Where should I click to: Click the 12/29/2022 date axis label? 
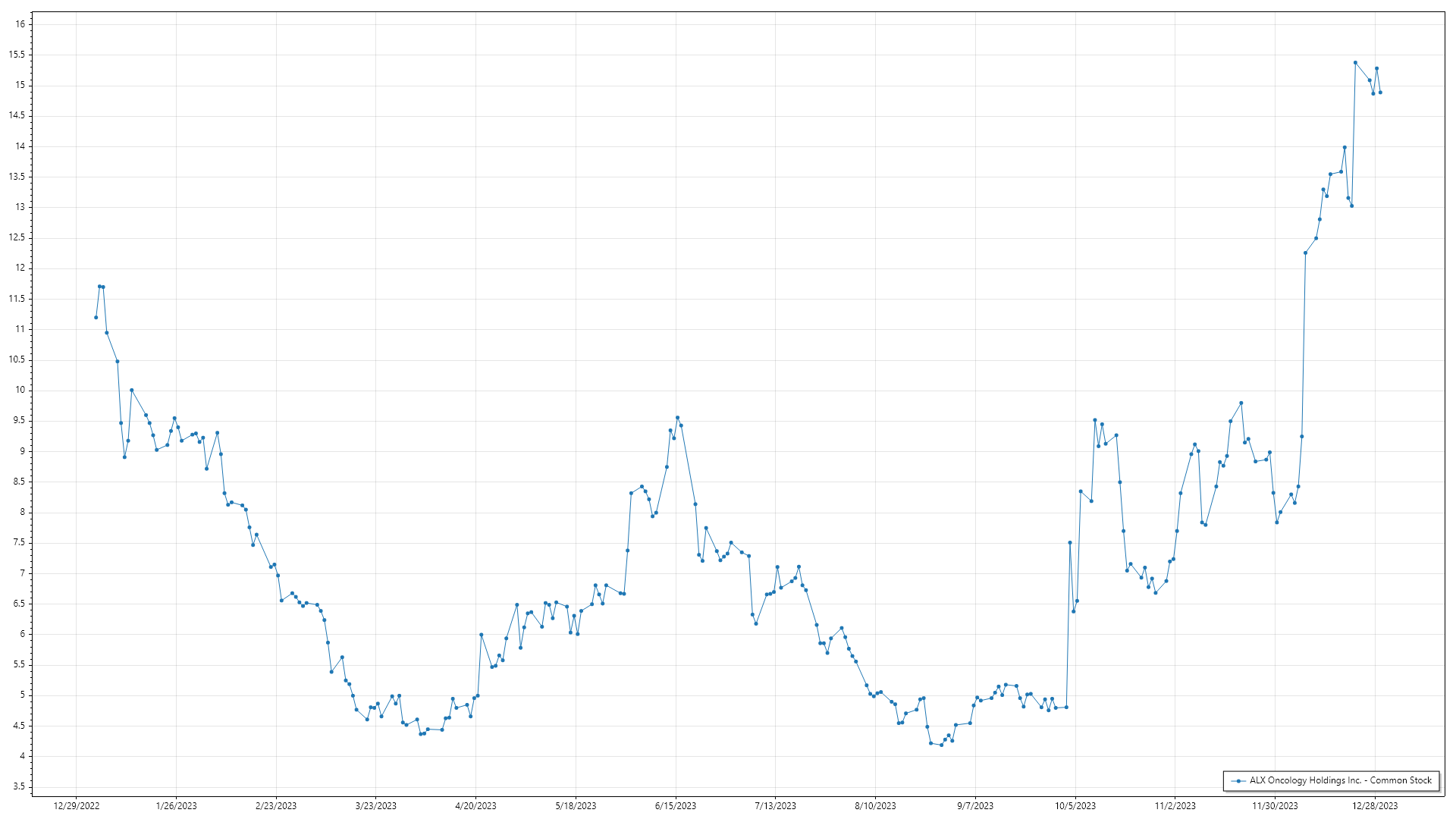tap(77, 806)
